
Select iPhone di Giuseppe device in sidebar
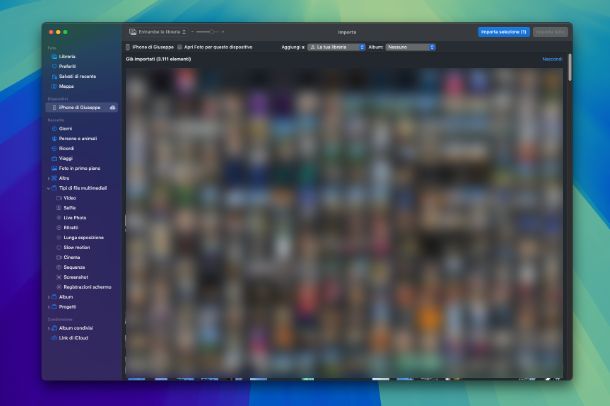82,107
